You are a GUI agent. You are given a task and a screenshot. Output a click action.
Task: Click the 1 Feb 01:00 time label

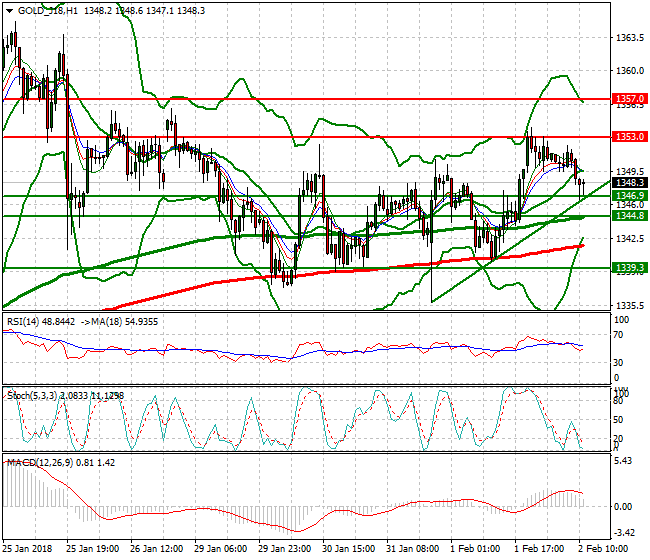(475, 549)
